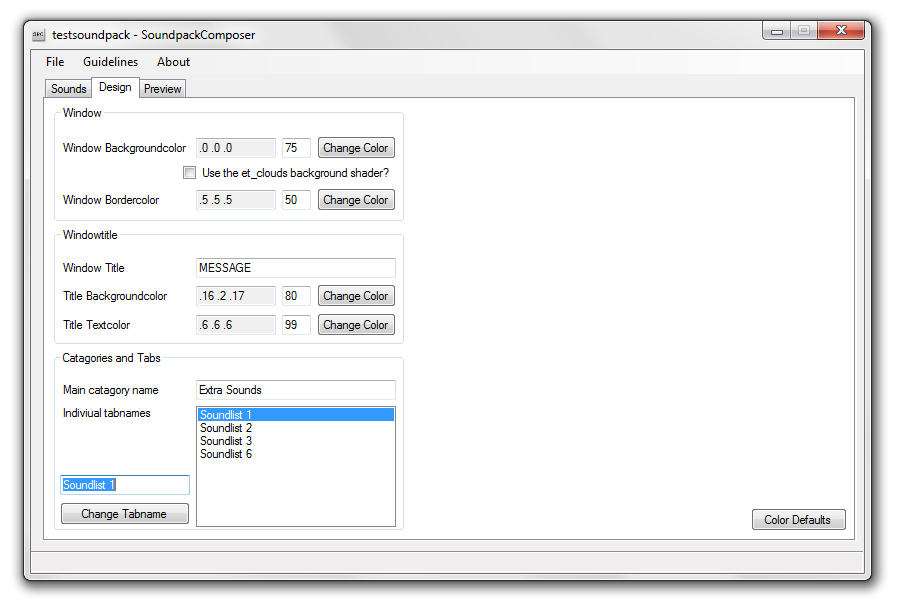The width and height of the screenshot is (900, 600).
Task: Click the Title Textcolor opacity field showing 99
Action: point(296,325)
